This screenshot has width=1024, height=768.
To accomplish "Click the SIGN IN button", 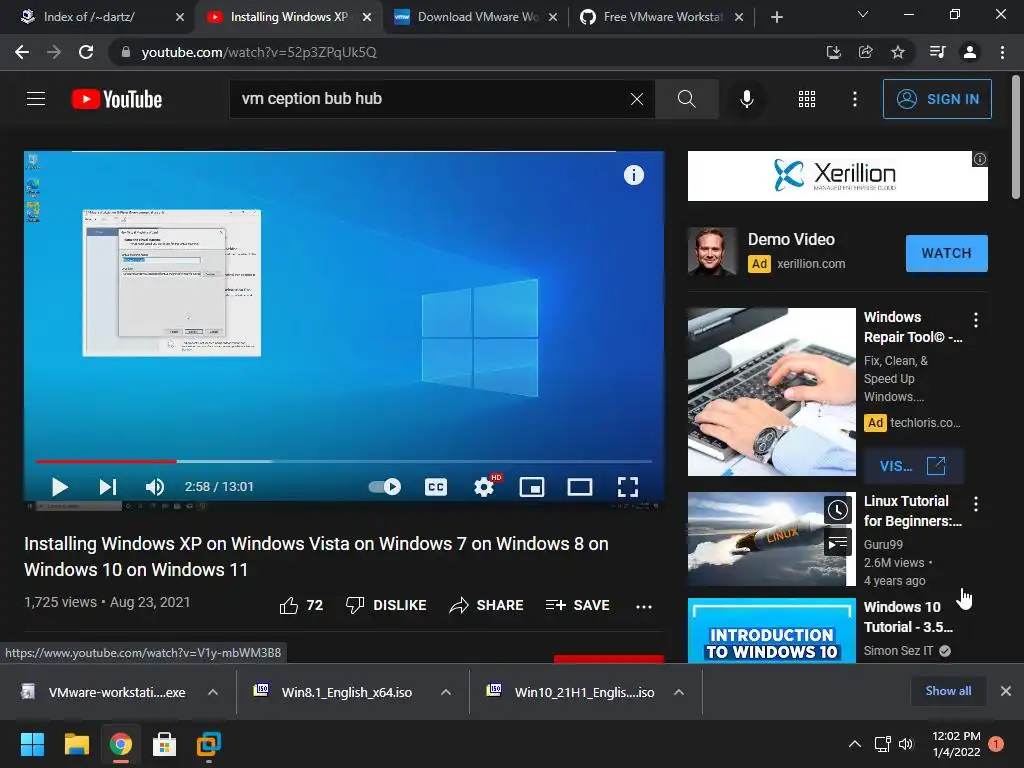I will pyautogui.click(x=937, y=99).
